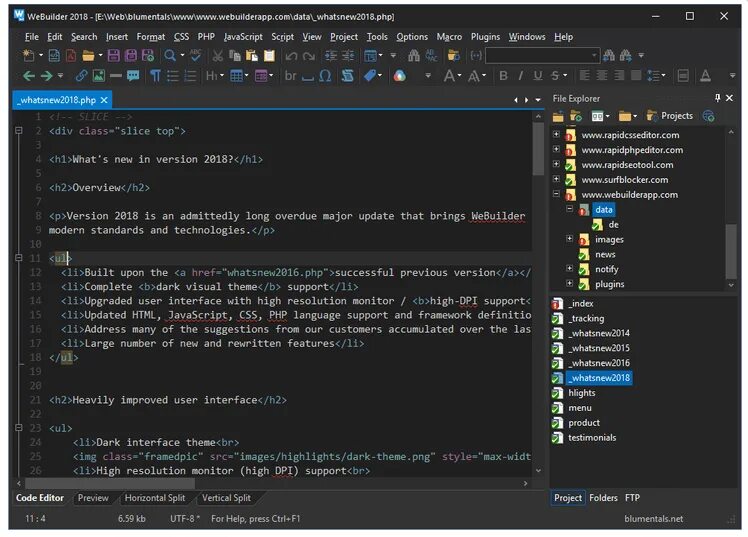Click the text color A icon
Screen dimensions: 748x537
click(x=706, y=76)
